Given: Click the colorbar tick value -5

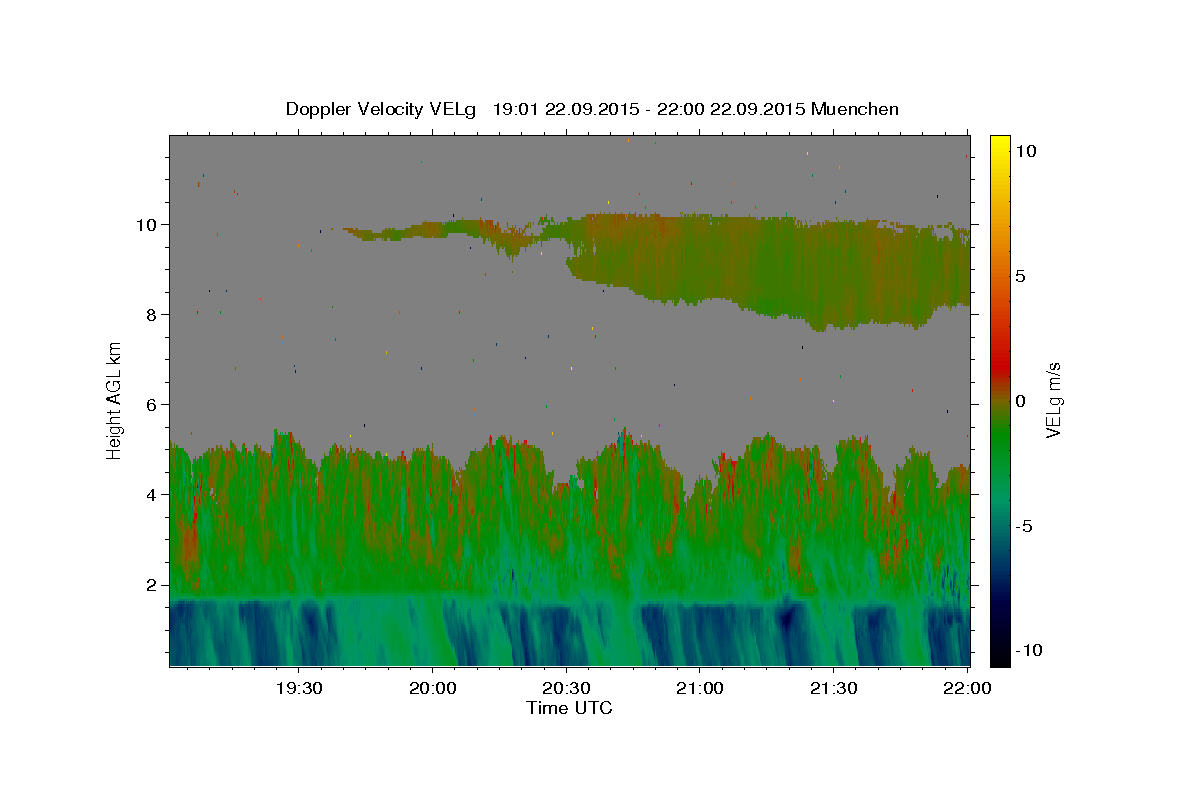Looking at the screenshot, I should click(x=1024, y=526).
